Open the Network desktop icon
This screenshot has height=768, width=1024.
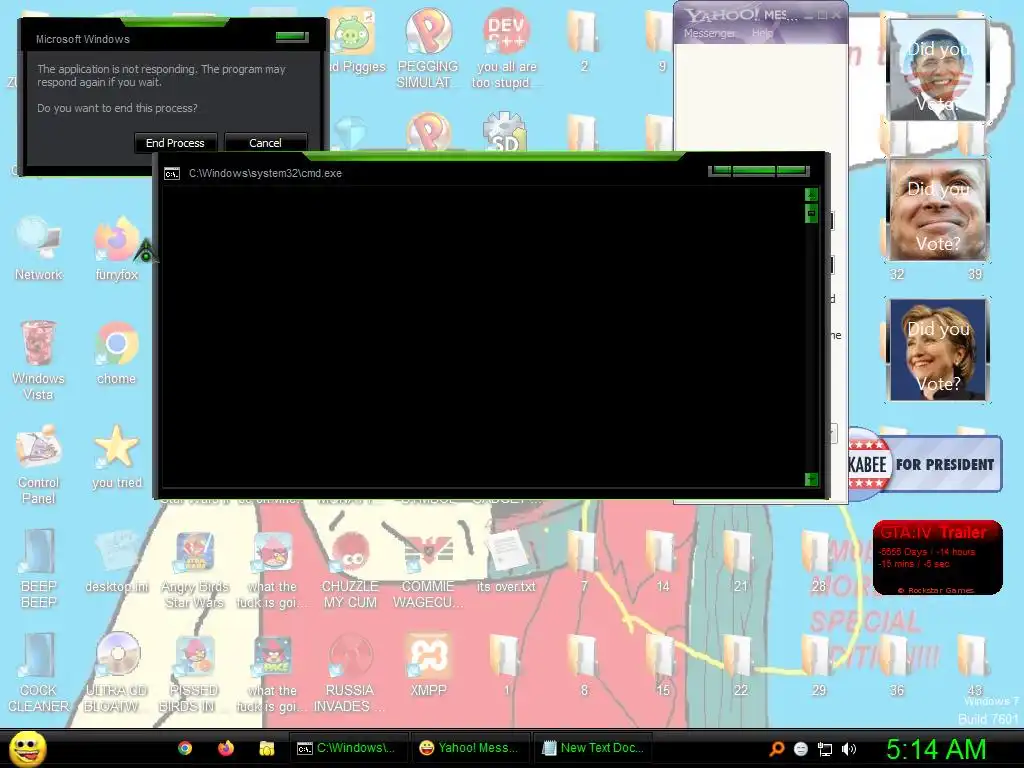39,248
